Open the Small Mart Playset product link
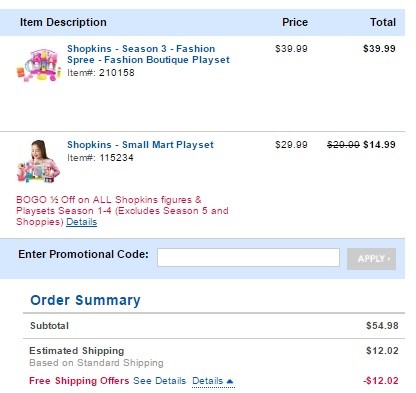The width and height of the screenshot is (416, 393). (140, 145)
